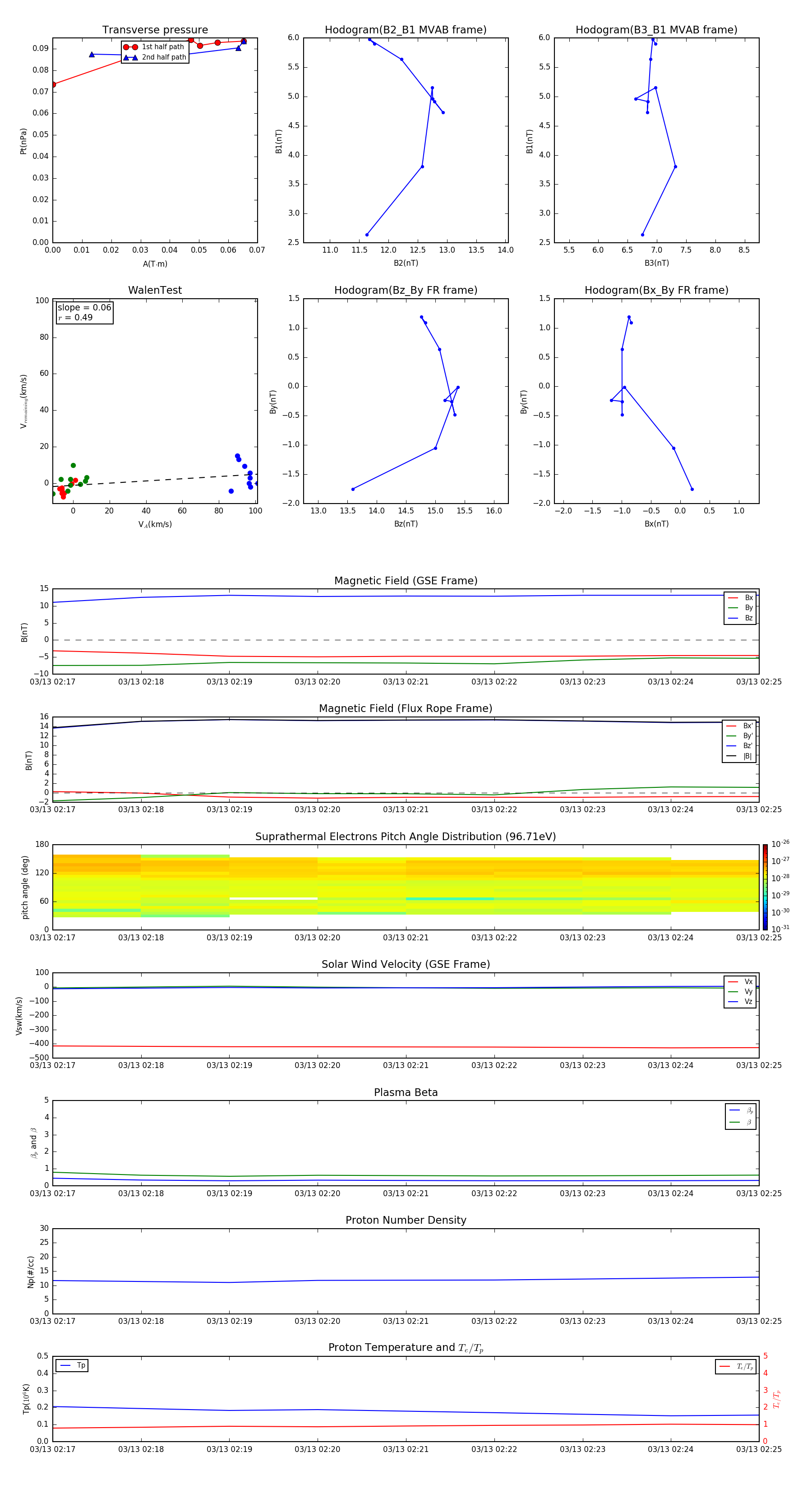Screen dimensions: 812x1489
Task: Click the 'r = 0.49' annotation
Action: click(x=75, y=317)
